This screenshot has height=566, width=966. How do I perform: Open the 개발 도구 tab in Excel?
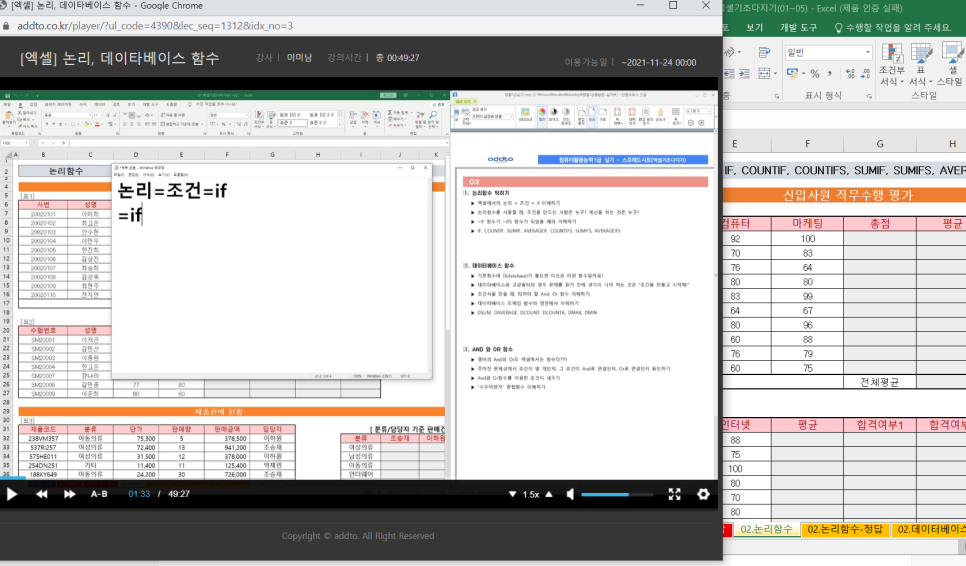[798, 28]
